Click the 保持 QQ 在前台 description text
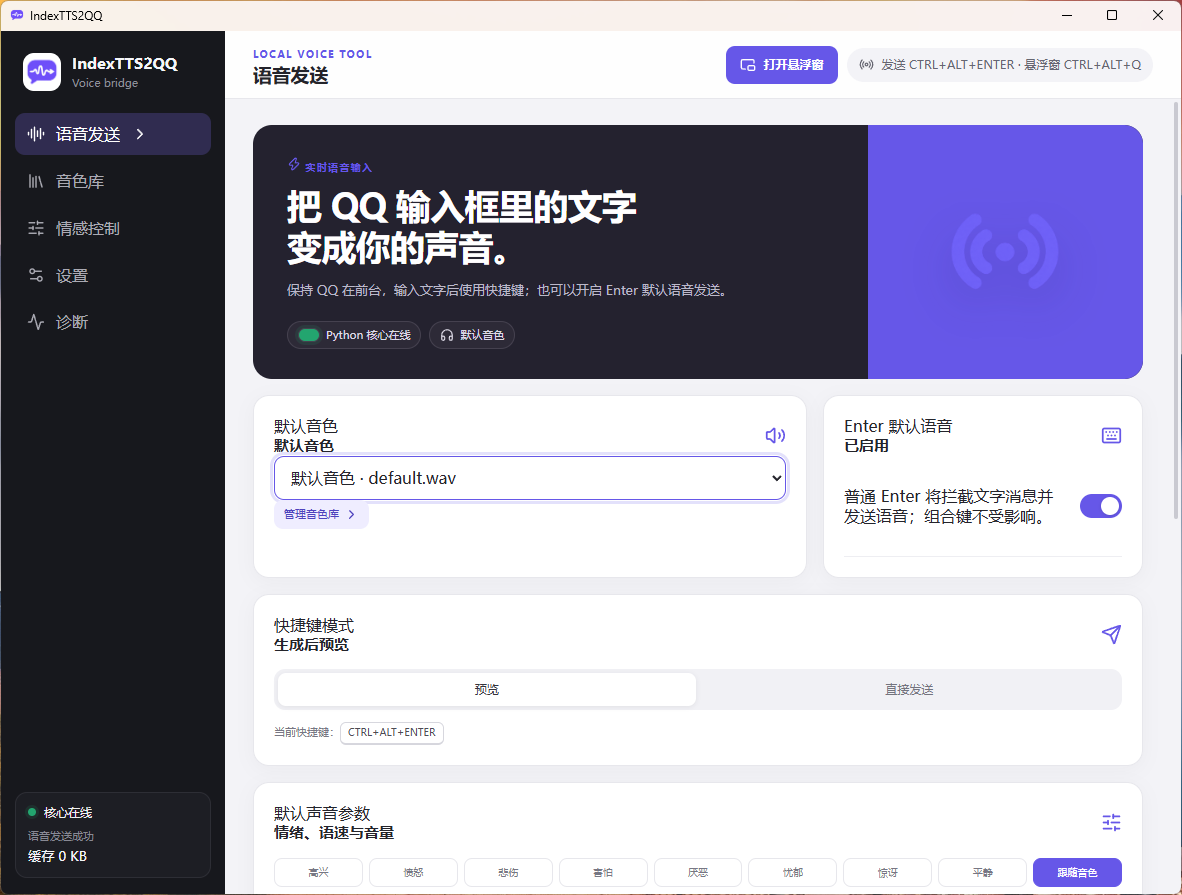This screenshot has width=1182, height=895. [508, 290]
